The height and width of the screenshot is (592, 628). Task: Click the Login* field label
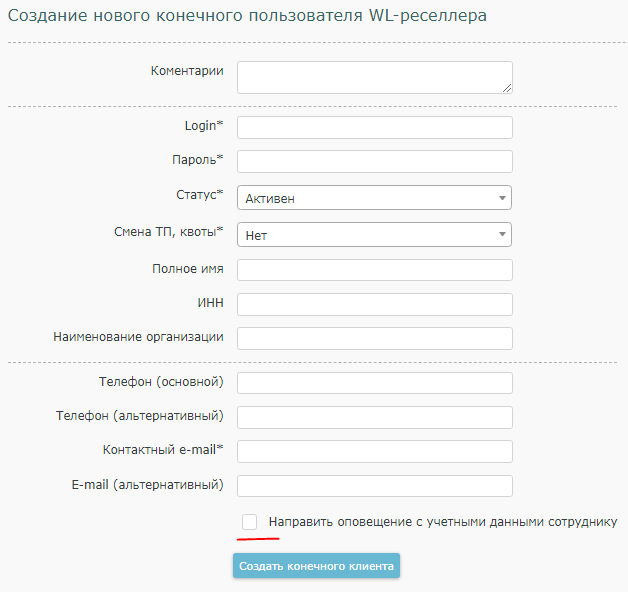click(204, 125)
